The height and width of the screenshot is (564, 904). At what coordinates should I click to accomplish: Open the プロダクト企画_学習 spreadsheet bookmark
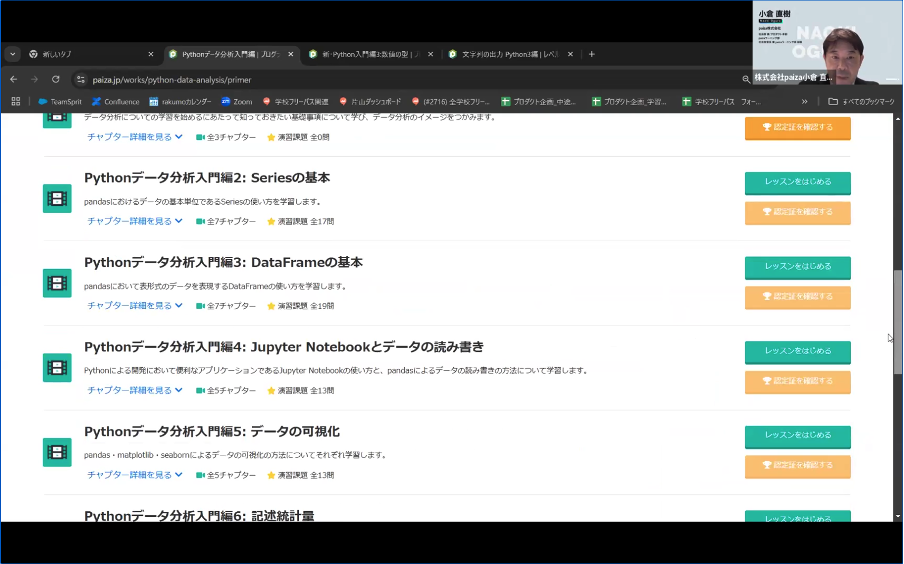click(x=629, y=101)
